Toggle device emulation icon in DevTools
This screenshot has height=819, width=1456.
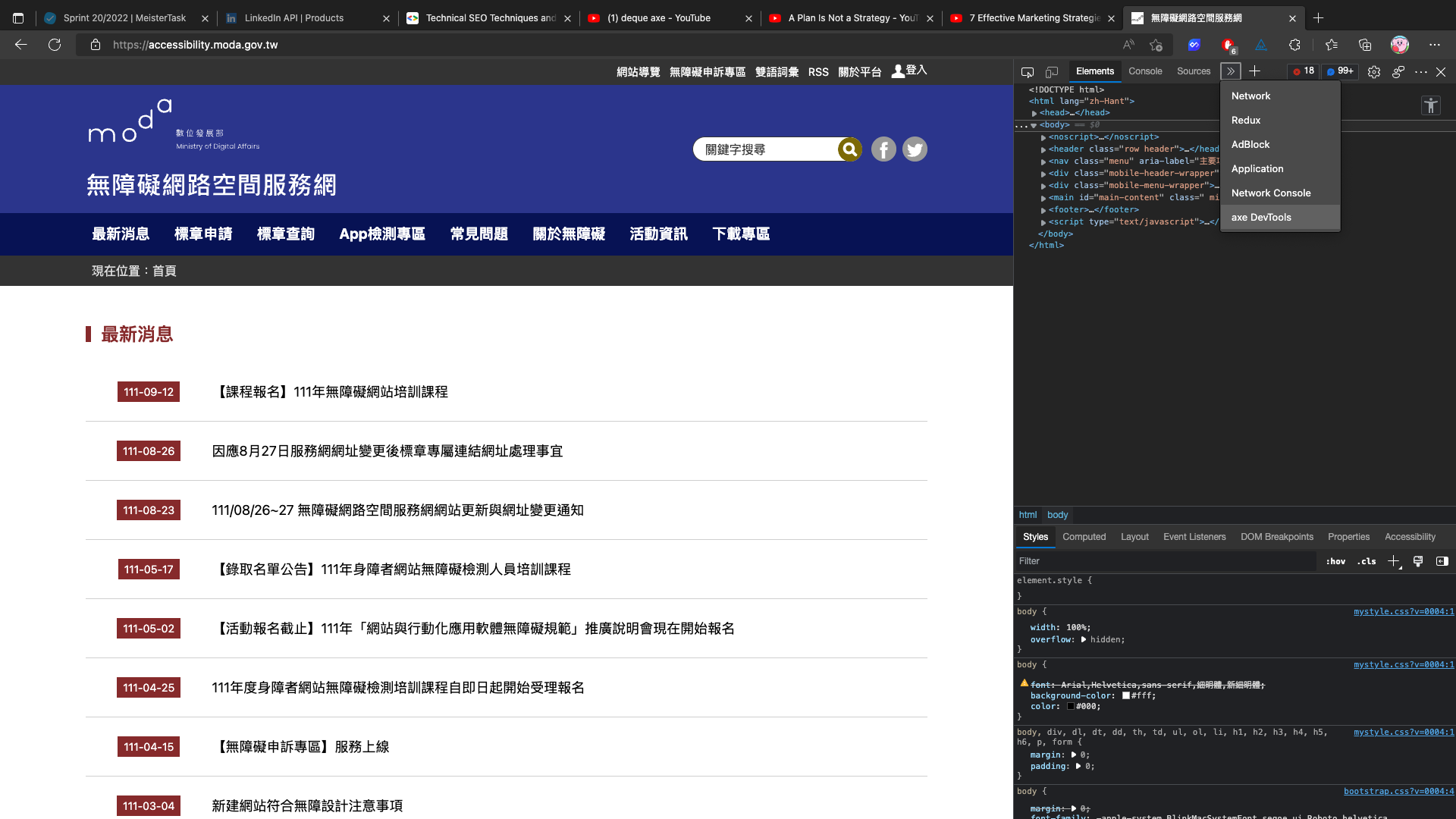click(1052, 72)
